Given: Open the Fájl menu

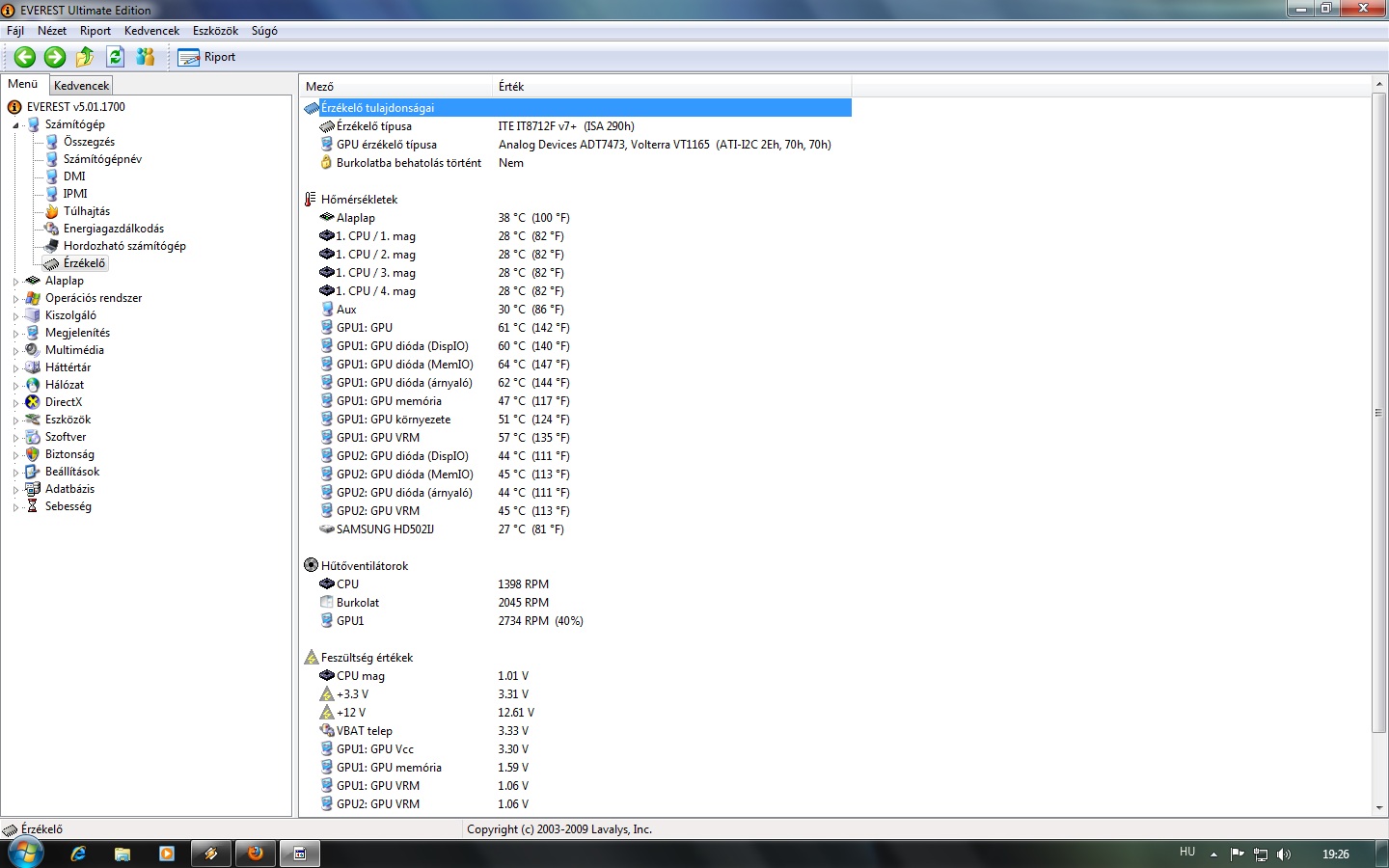Looking at the screenshot, I should click(x=15, y=31).
